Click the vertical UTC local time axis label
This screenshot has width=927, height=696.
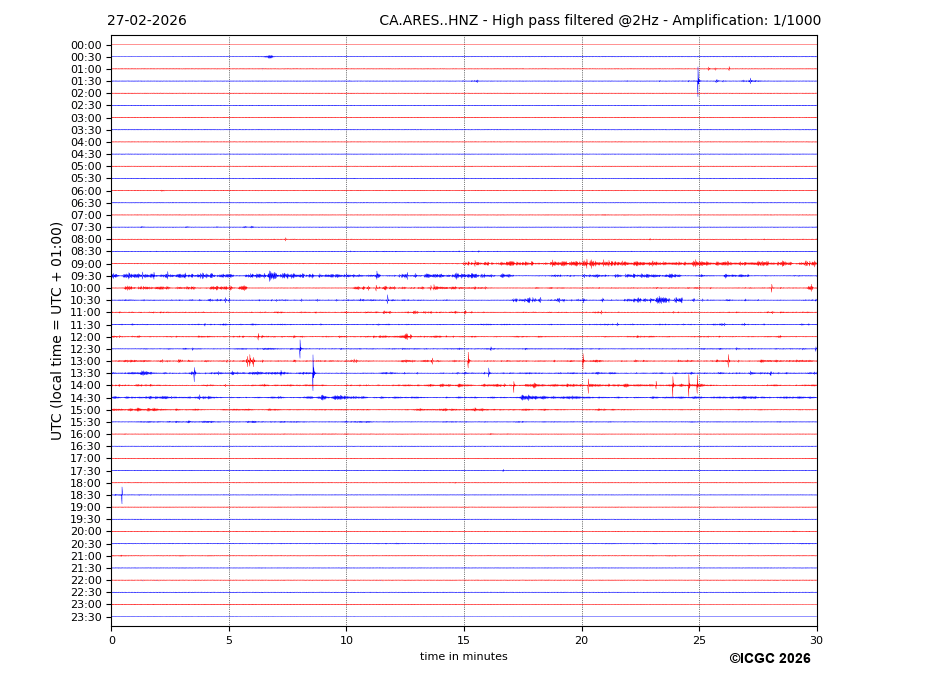pyautogui.click(x=58, y=331)
